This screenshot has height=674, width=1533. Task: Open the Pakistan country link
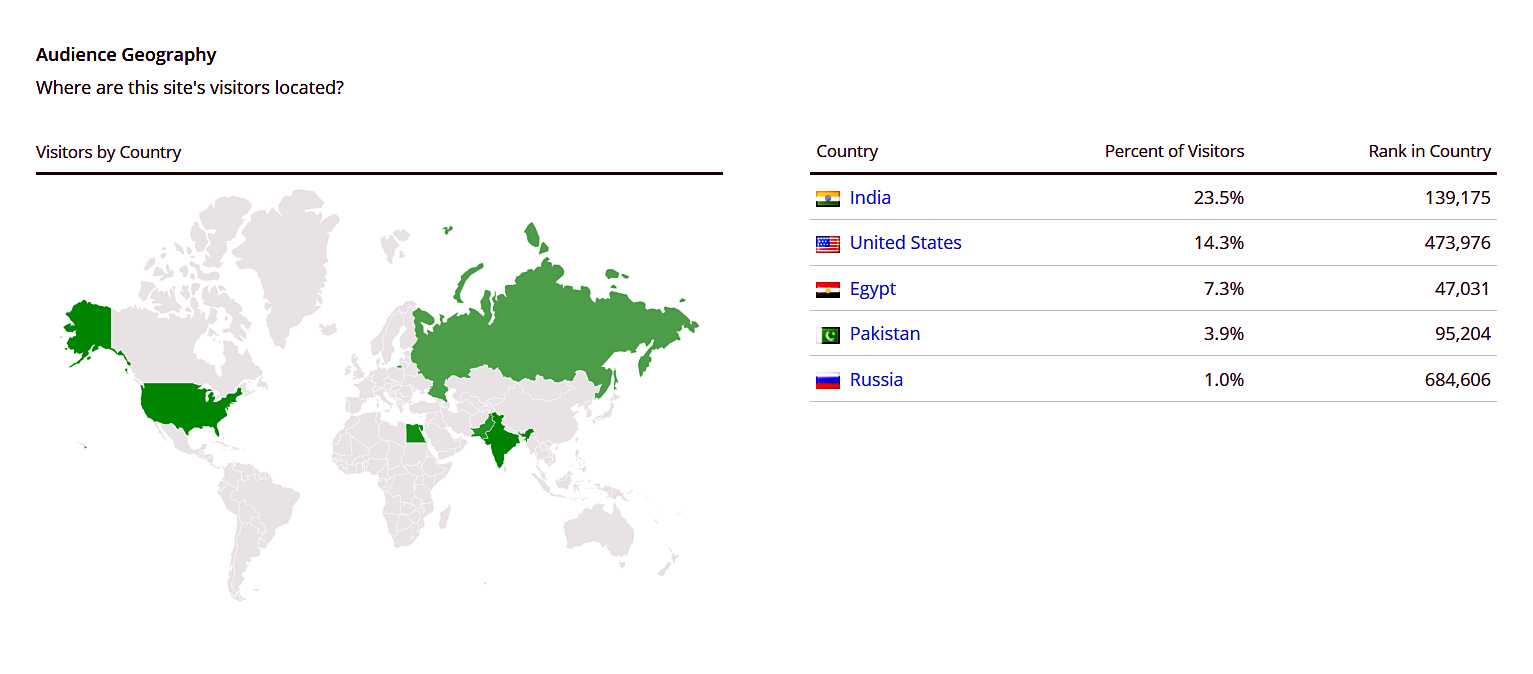[x=885, y=334]
